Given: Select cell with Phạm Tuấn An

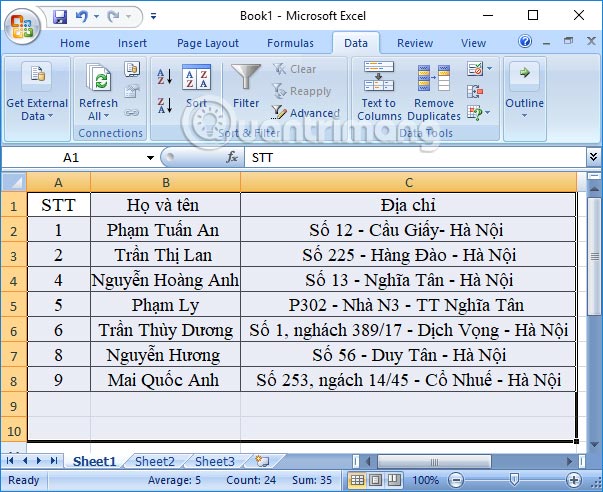Looking at the screenshot, I should tap(166, 230).
